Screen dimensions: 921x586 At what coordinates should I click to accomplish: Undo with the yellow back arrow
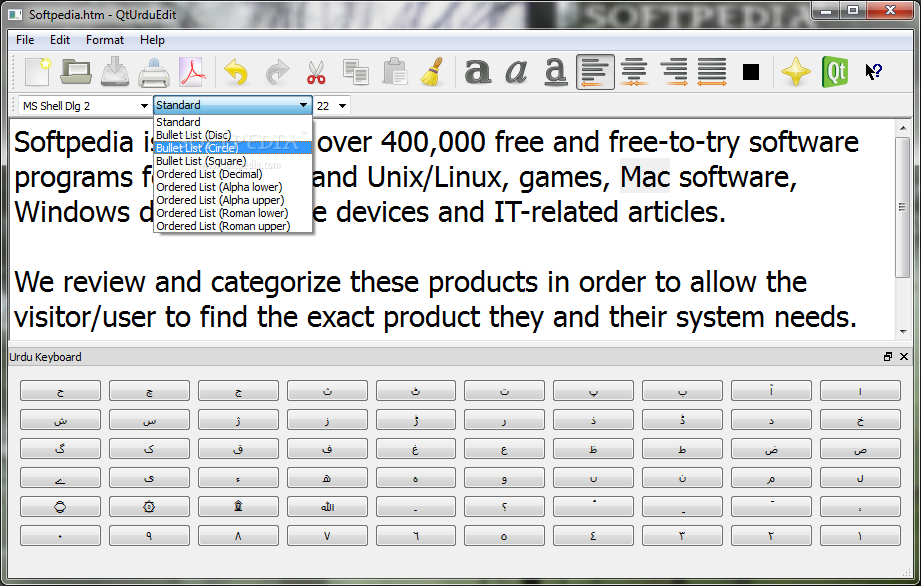pyautogui.click(x=236, y=72)
